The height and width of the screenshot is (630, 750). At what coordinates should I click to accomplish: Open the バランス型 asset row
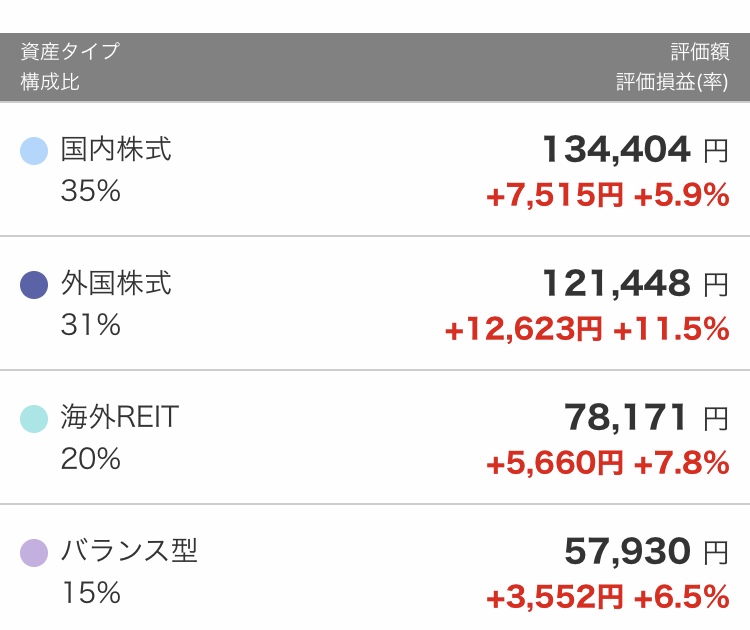(x=375, y=568)
